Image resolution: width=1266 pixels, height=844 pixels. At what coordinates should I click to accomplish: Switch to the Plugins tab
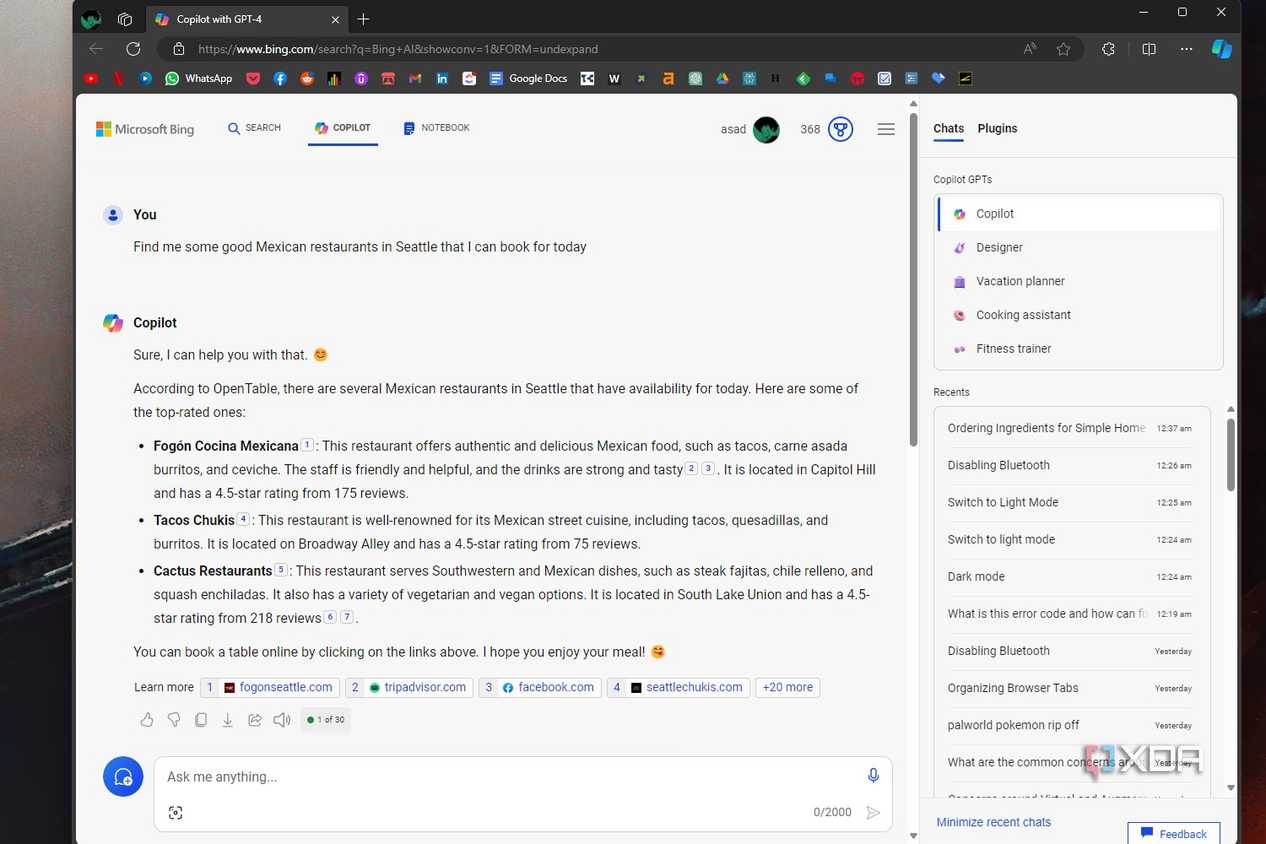click(997, 129)
